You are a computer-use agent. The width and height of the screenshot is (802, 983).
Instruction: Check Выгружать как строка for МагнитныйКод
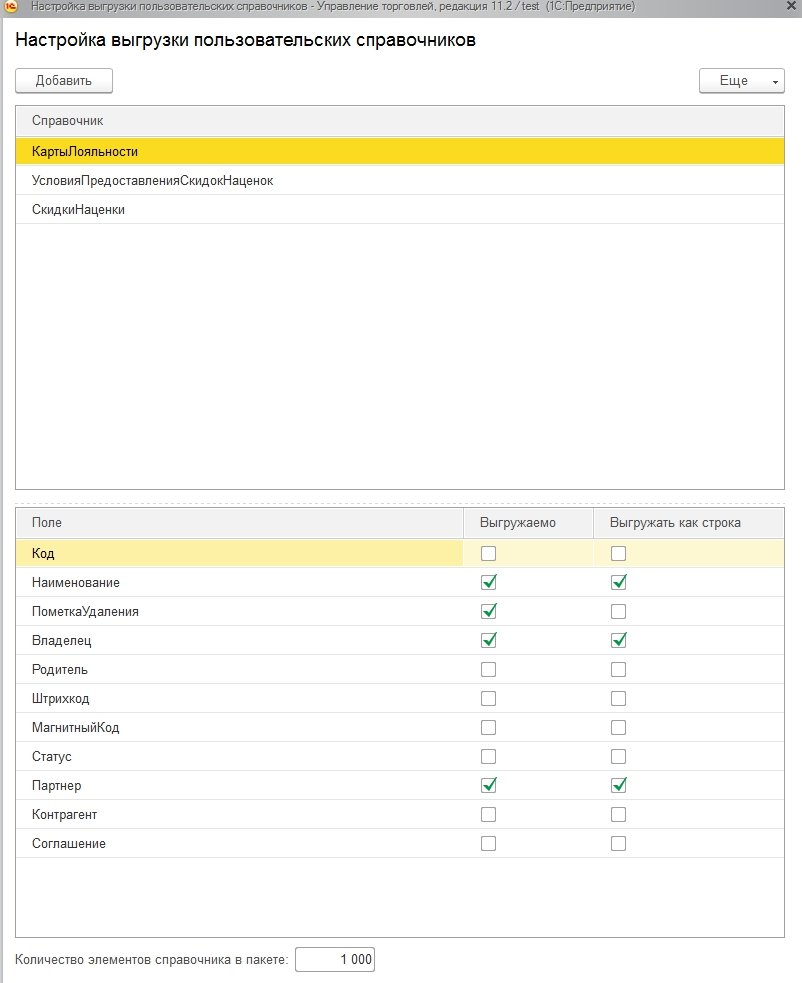618,727
